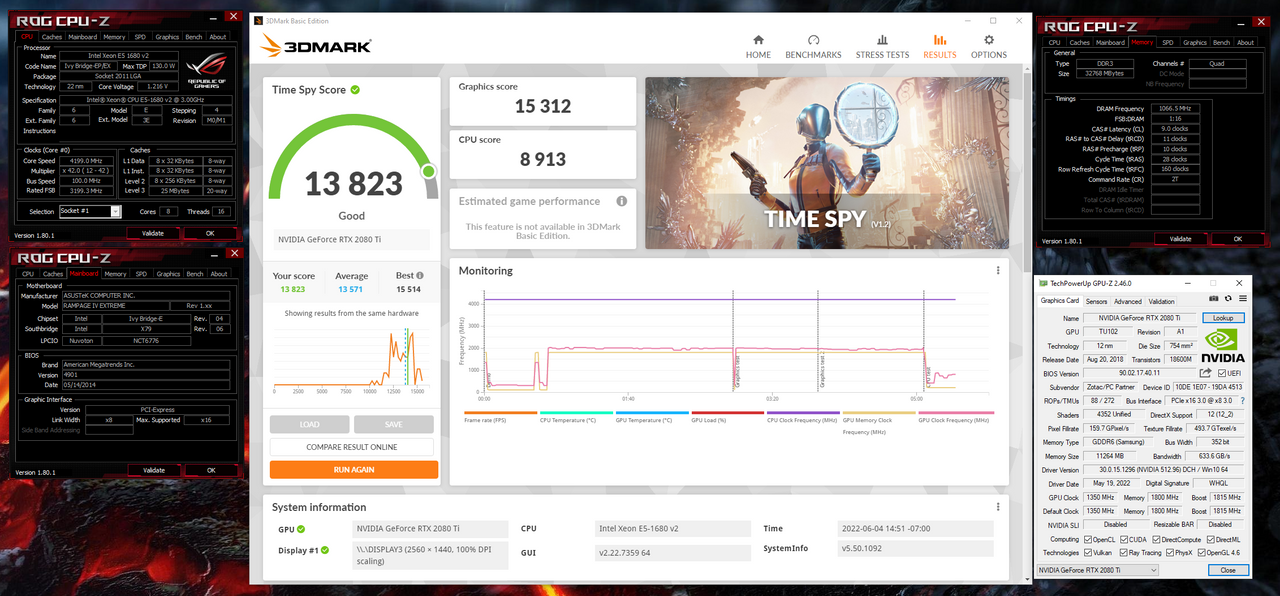Click Republic of Gamers logo in CPU-Z
The image size is (1280, 596).
pyautogui.click(x=206, y=72)
